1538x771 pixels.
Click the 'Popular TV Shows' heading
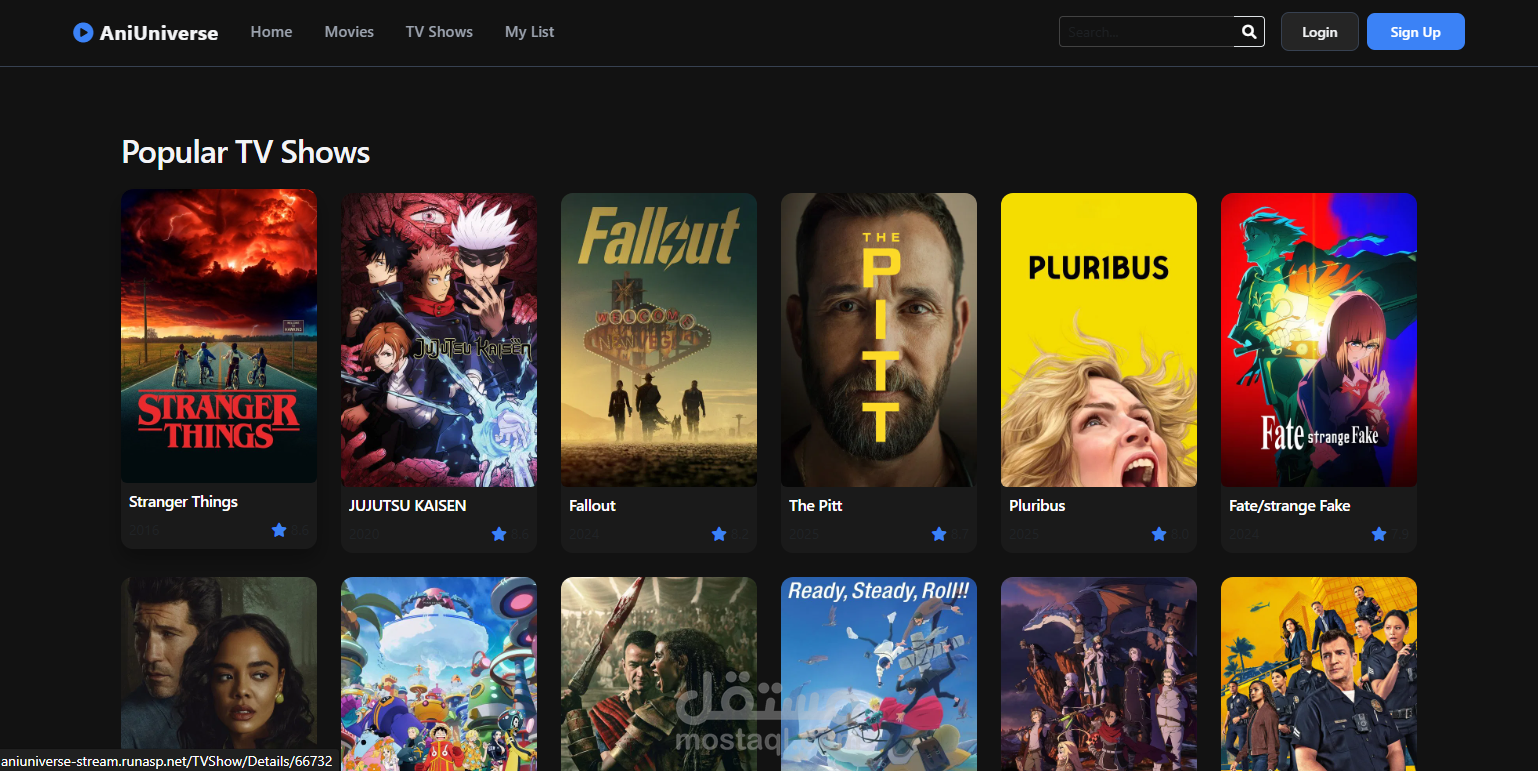pos(246,152)
